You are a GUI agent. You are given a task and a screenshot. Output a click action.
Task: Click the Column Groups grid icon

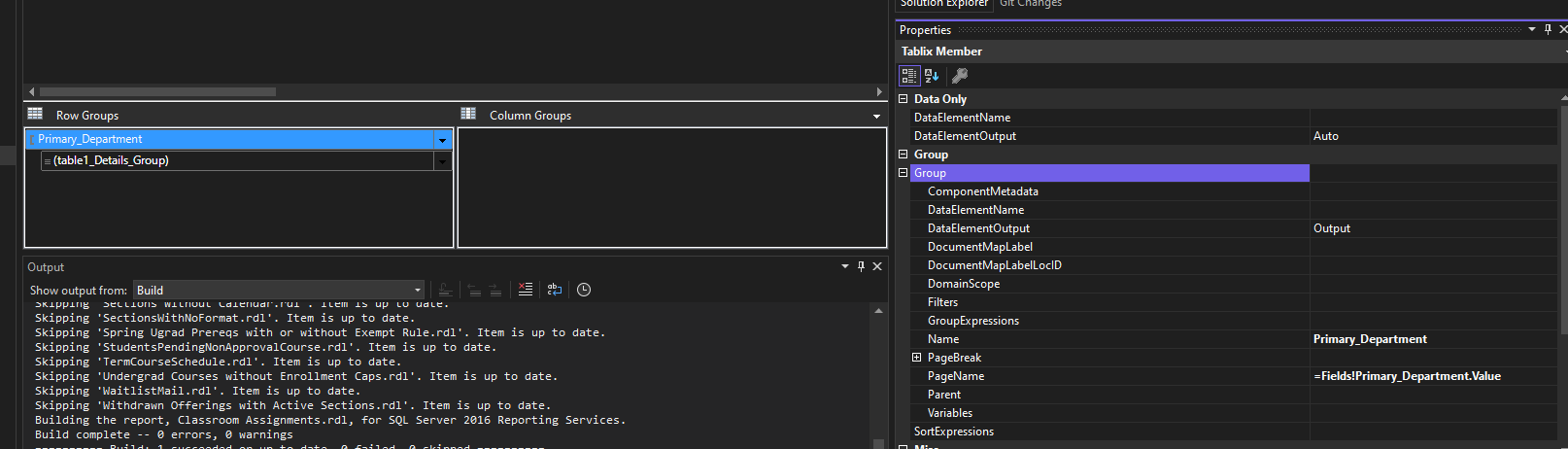pyautogui.click(x=468, y=114)
